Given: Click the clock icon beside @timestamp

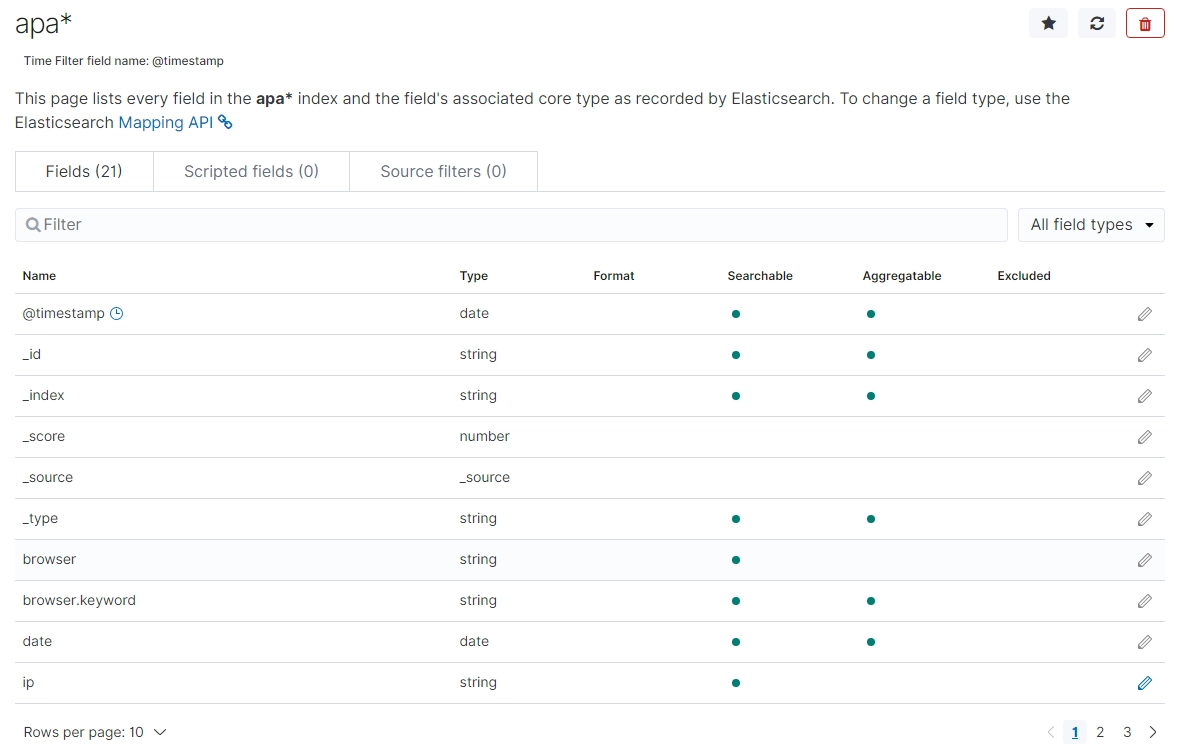Looking at the screenshot, I should click(116, 314).
